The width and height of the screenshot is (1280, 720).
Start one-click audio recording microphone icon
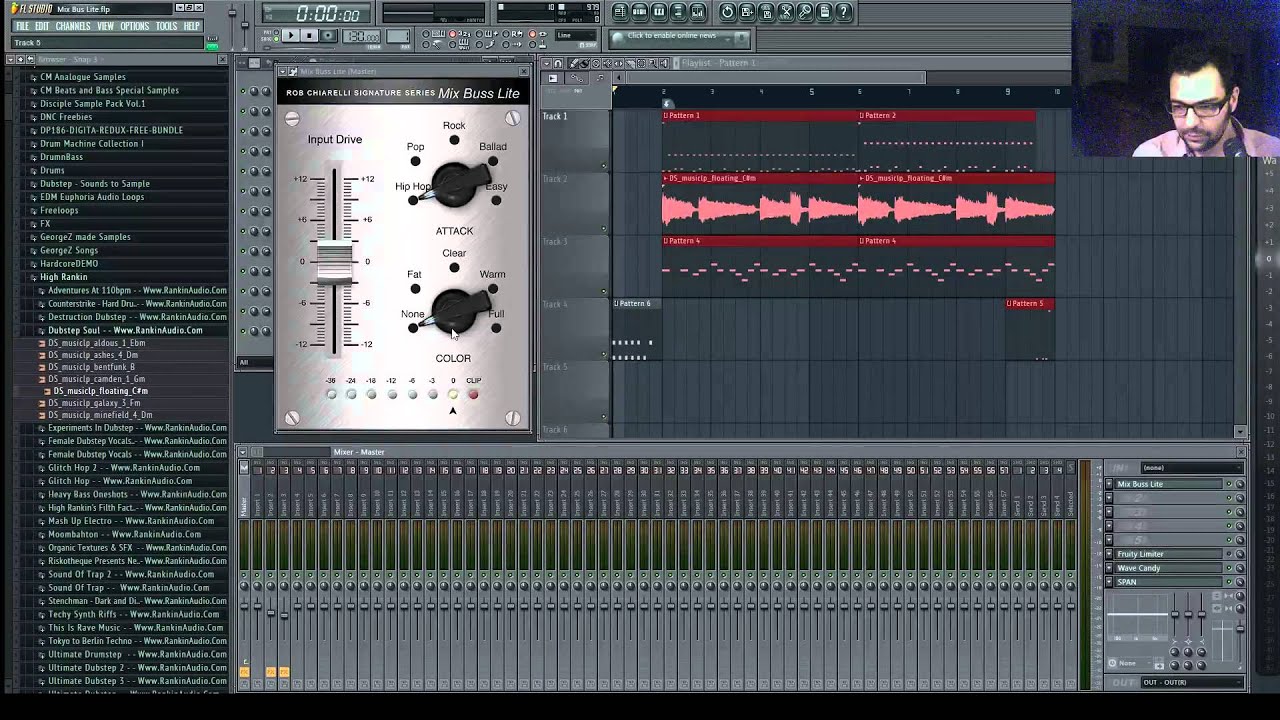coord(805,12)
